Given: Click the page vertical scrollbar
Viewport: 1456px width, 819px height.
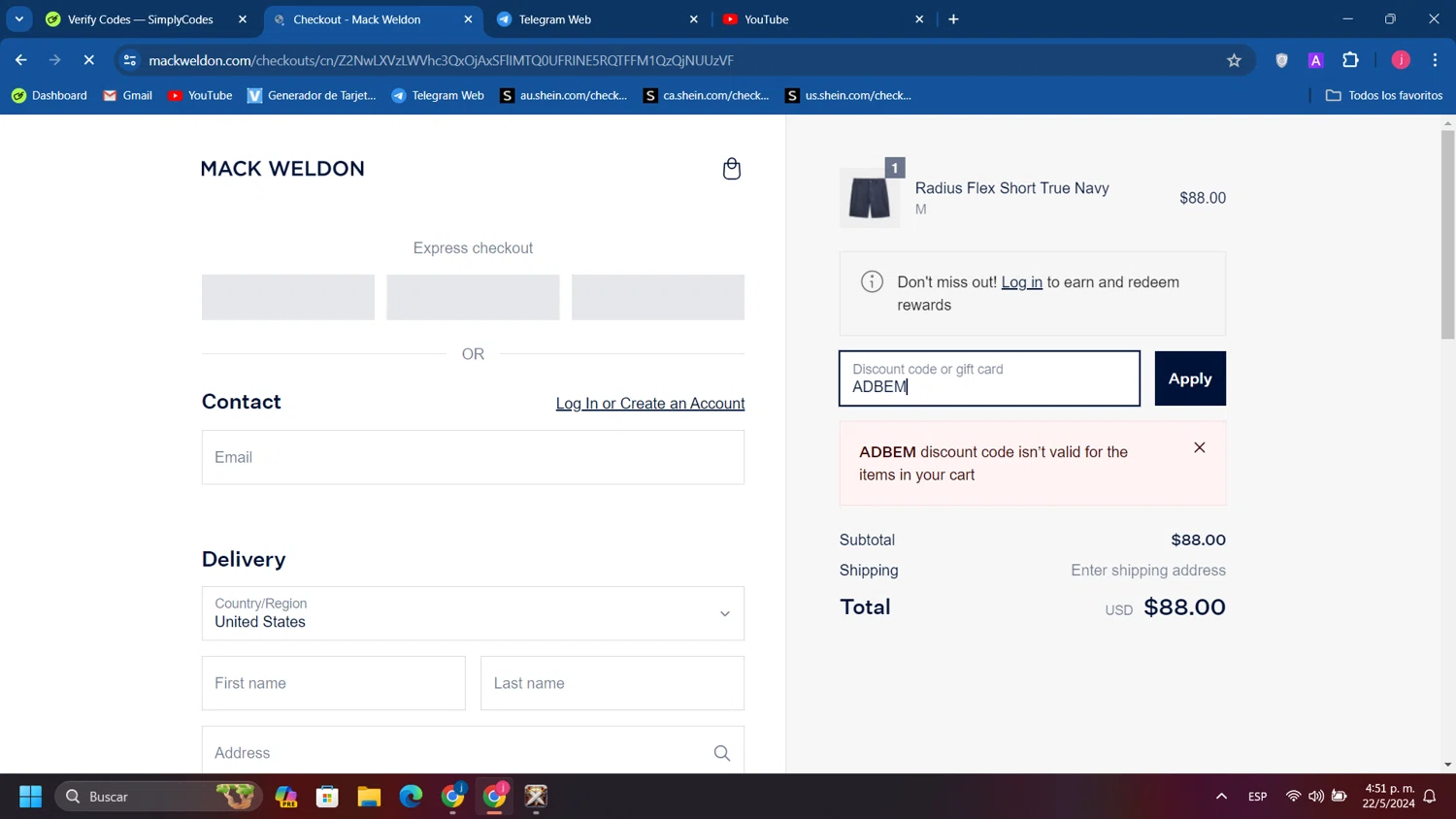Looking at the screenshot, I should point(1447,234).
